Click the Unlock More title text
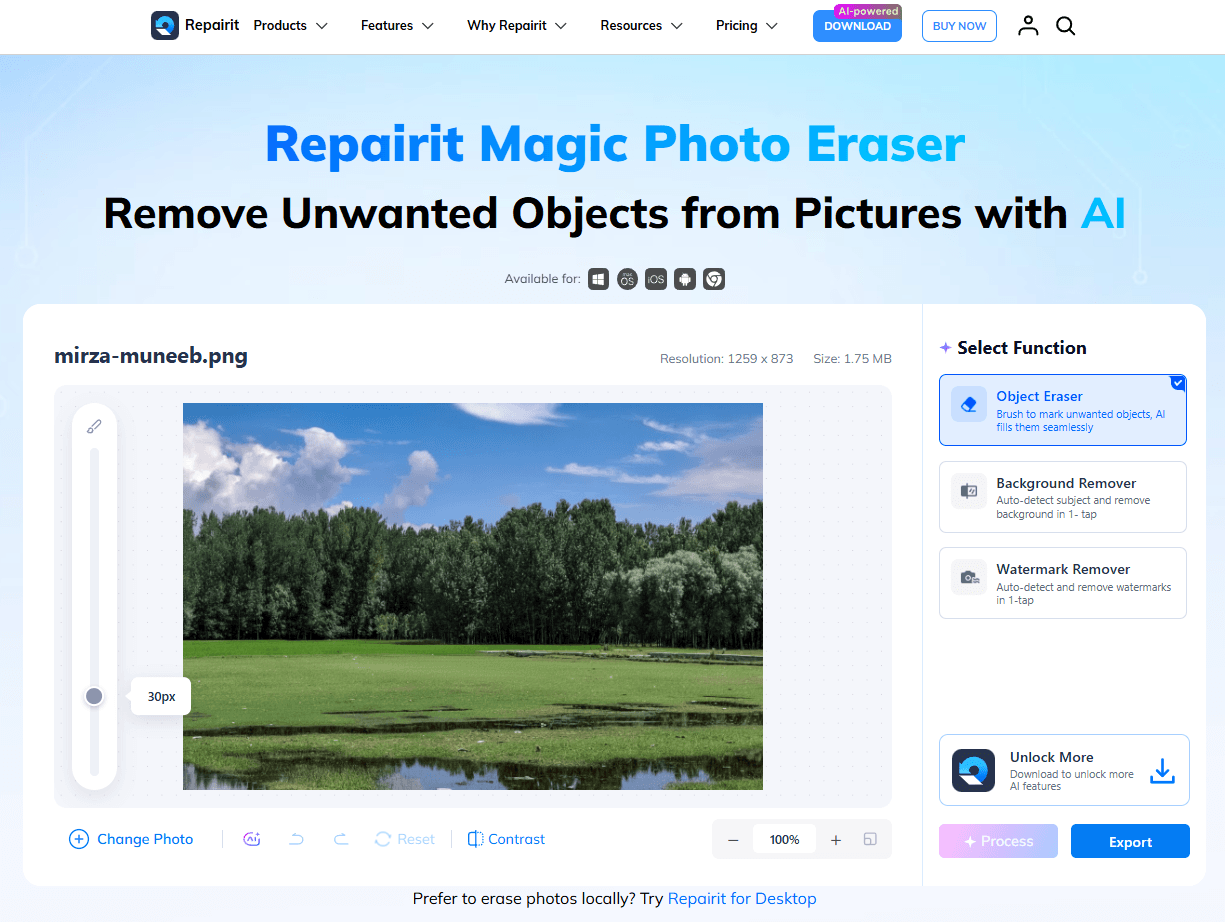 1052,757
